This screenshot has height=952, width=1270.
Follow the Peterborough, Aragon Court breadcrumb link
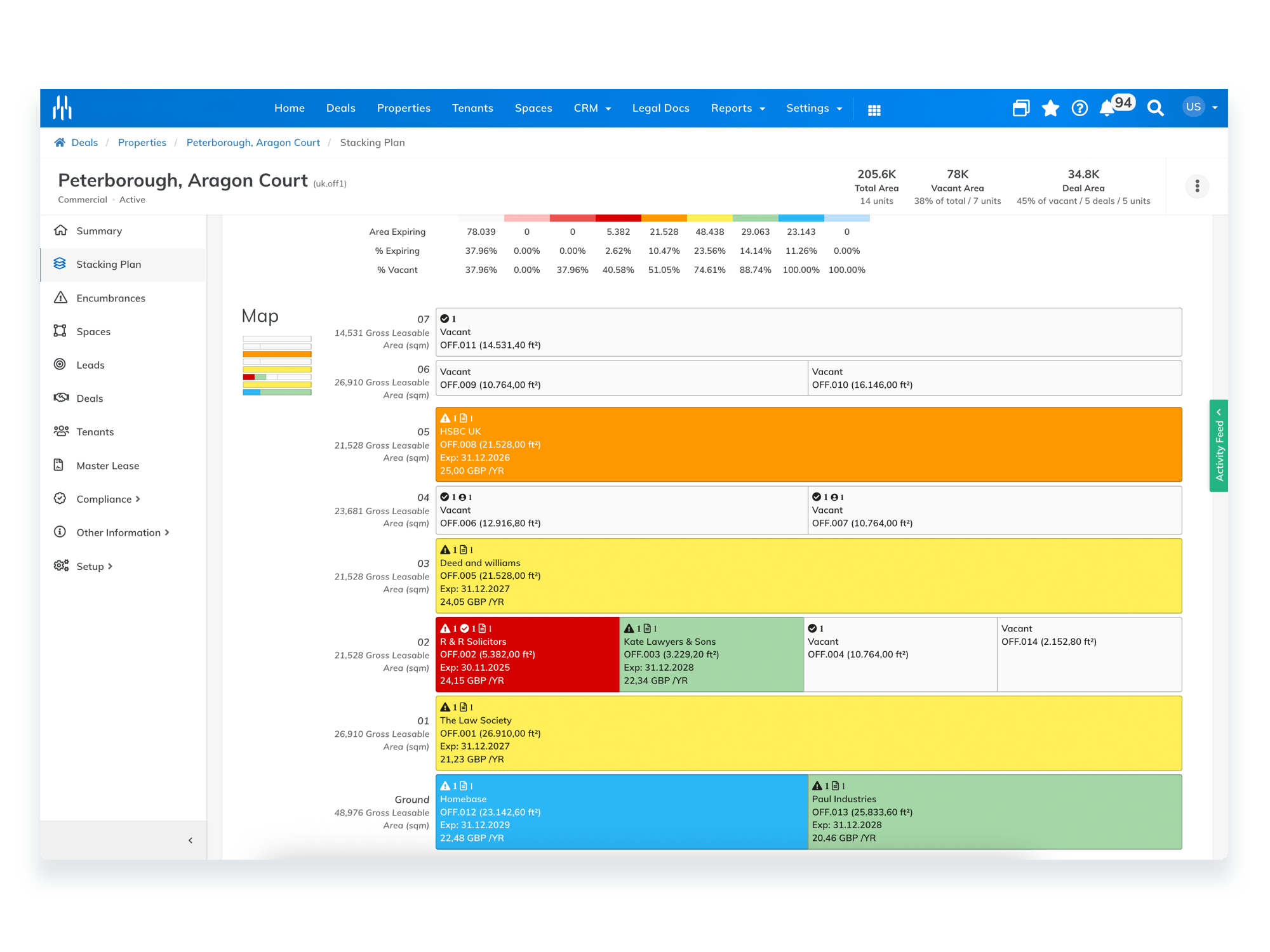coord(253,143)
